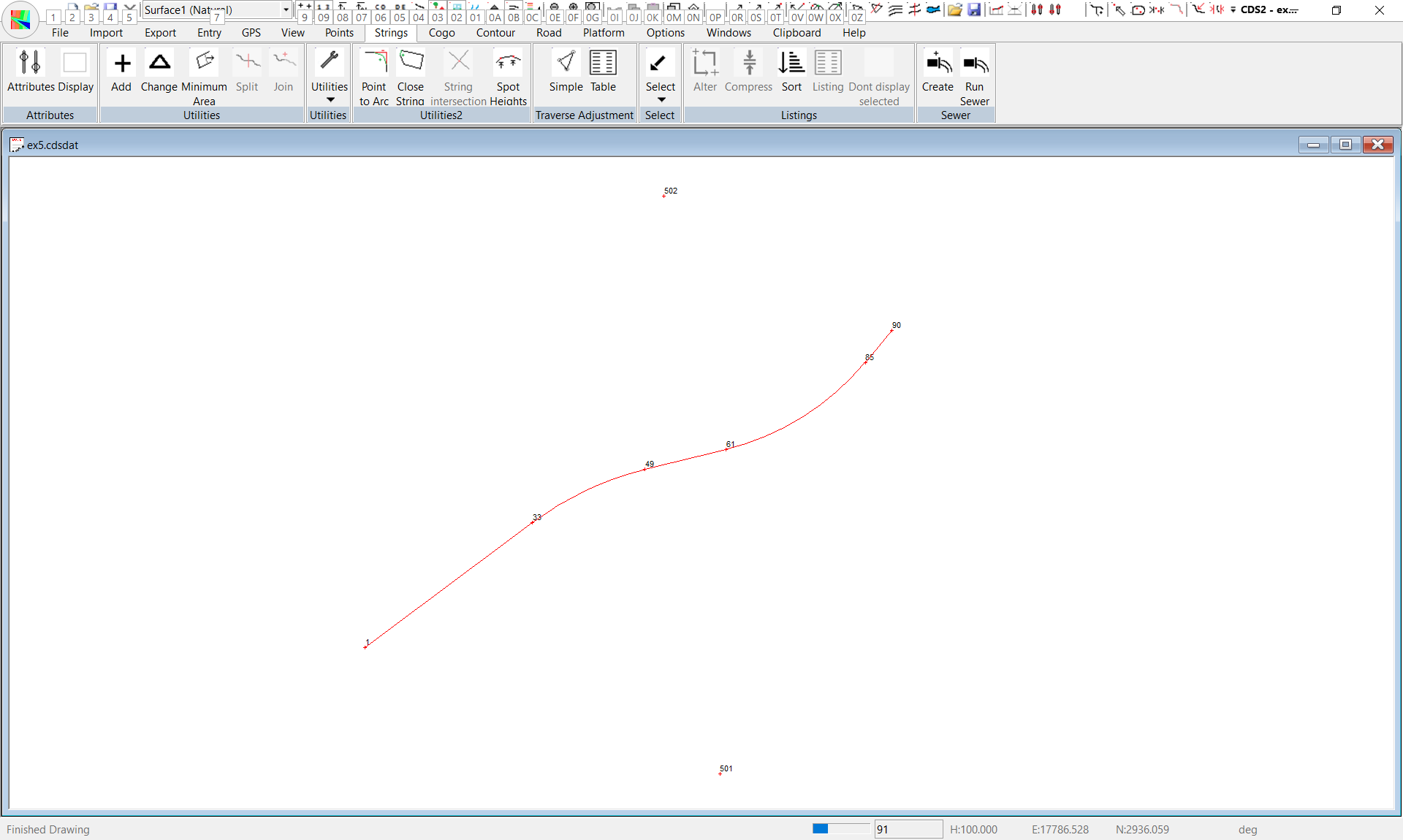This screenshot has width=1403, height=840.
Task: Click the point number field showing 91
Action: tap(908, 829)
